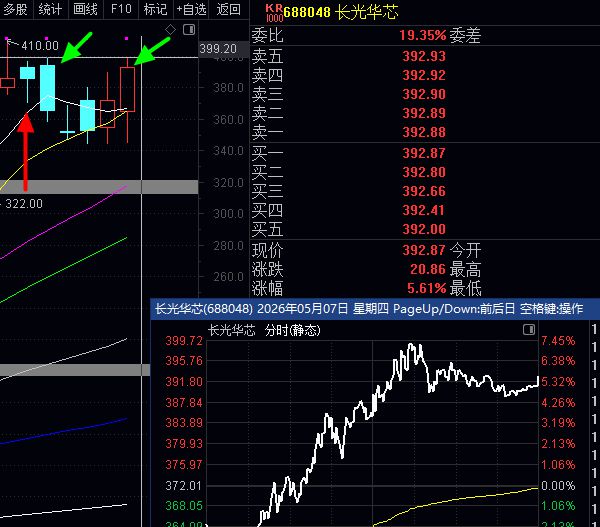The width and height of the screenshot is (600, 527).
Task: Select the 卖四 price 392.92
Action: coord(424,75)
